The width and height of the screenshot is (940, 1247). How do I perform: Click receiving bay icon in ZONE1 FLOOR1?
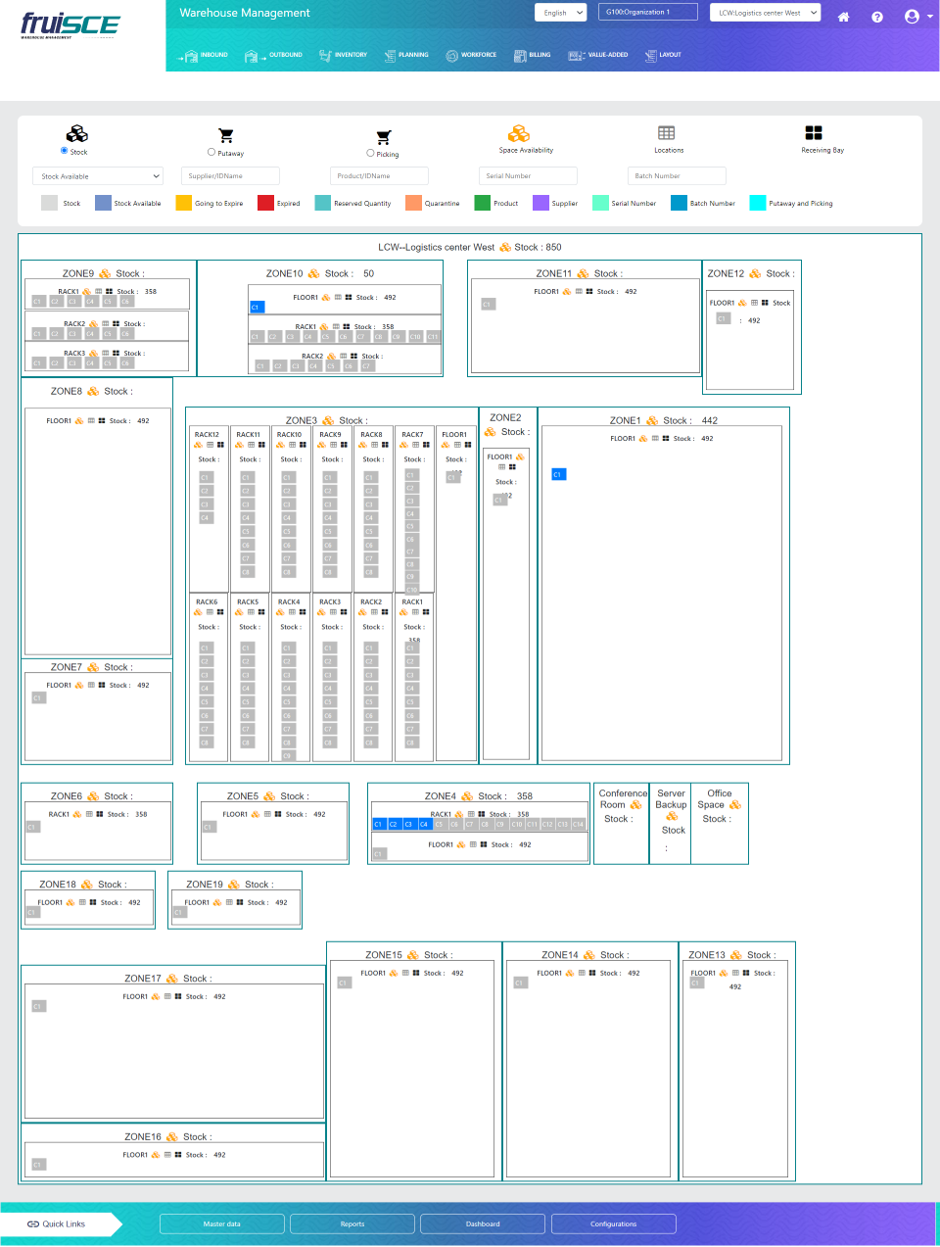(x=668, y=438)
